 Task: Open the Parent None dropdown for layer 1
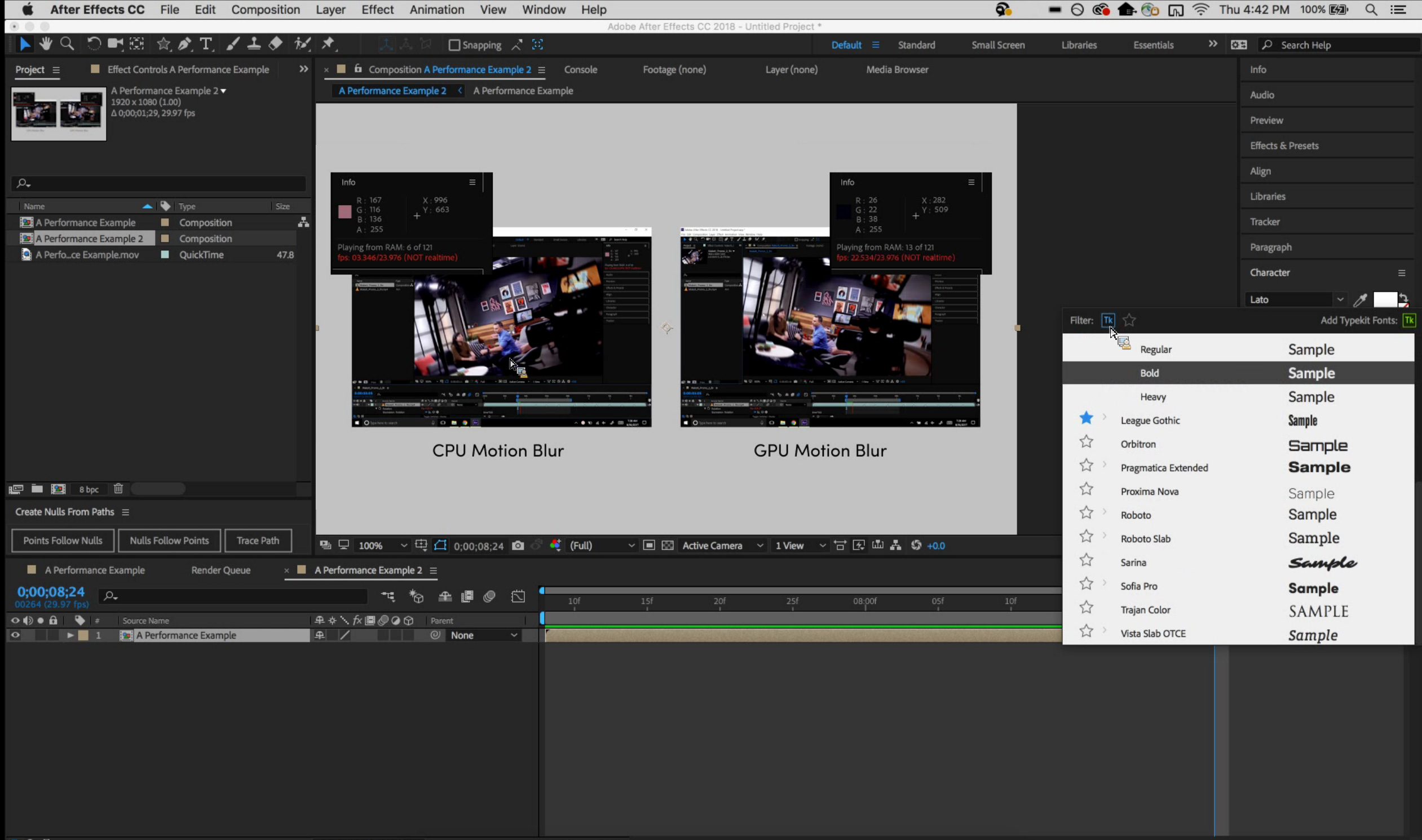click(483, 635)
